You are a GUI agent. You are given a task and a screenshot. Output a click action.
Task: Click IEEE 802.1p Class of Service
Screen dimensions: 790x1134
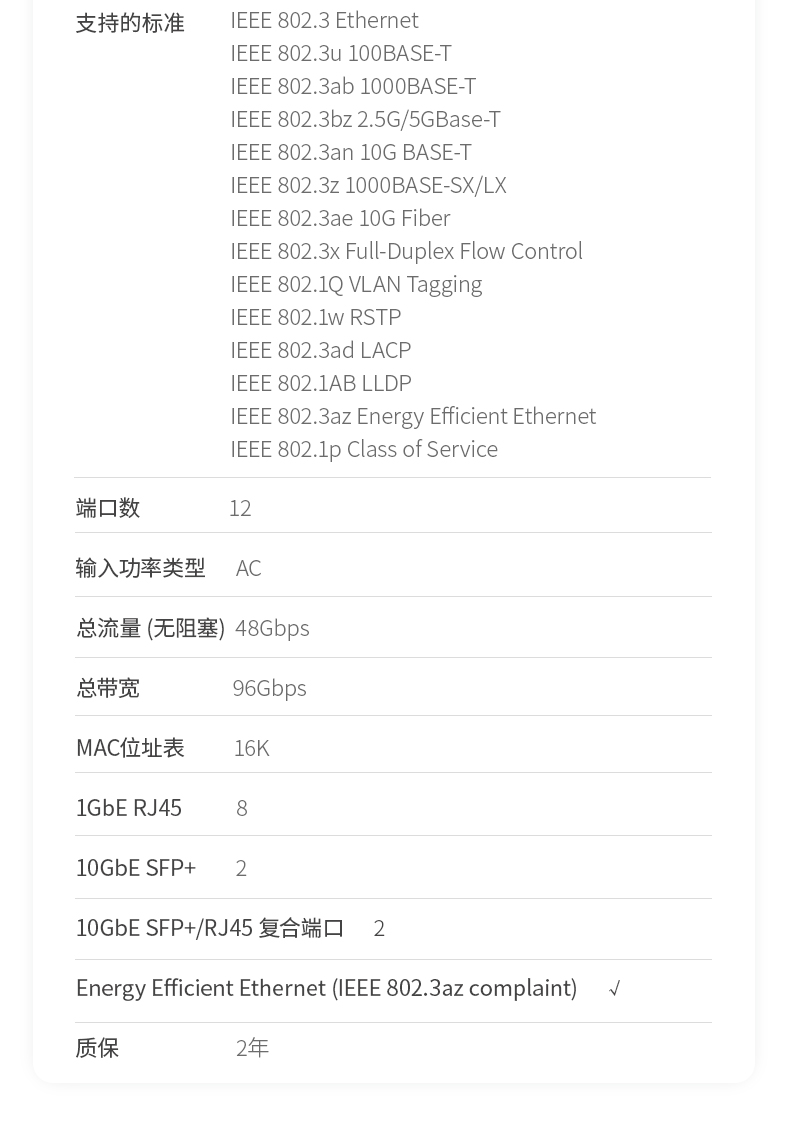pos(364,450)
